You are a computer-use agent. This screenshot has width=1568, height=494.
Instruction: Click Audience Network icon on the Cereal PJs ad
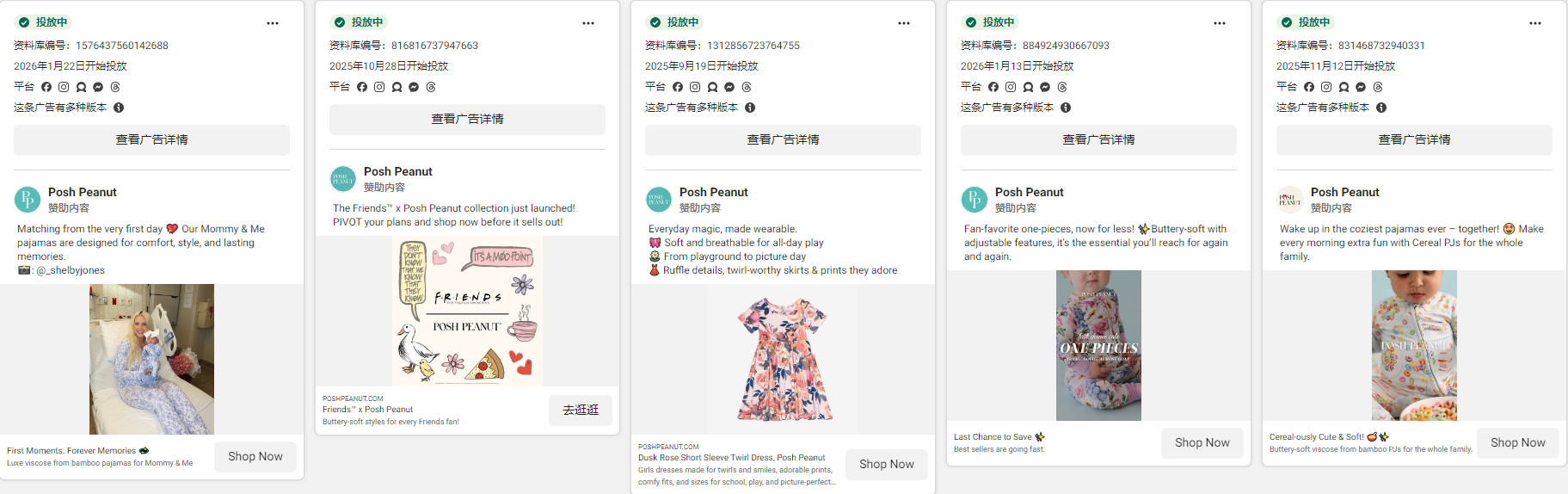coord(1344,87)
